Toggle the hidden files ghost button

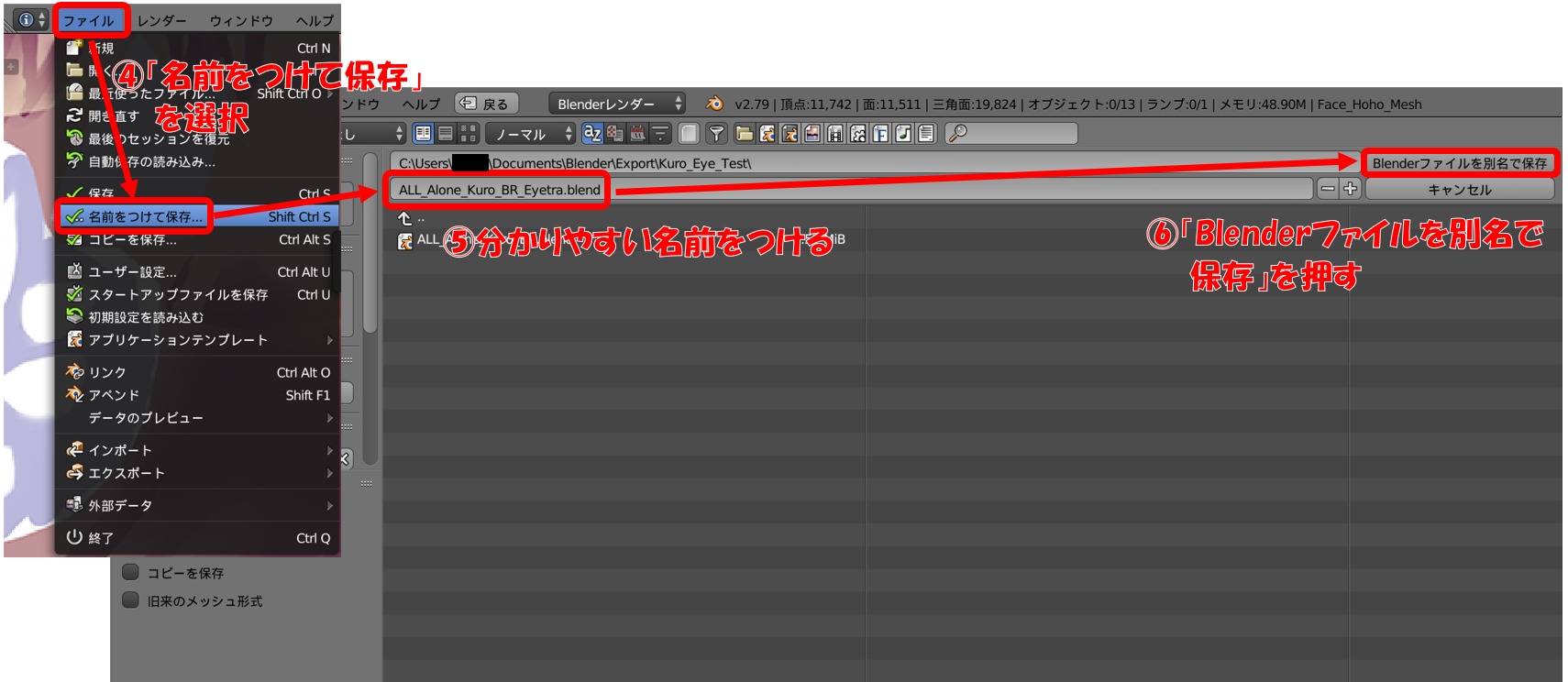click(689, 134)
